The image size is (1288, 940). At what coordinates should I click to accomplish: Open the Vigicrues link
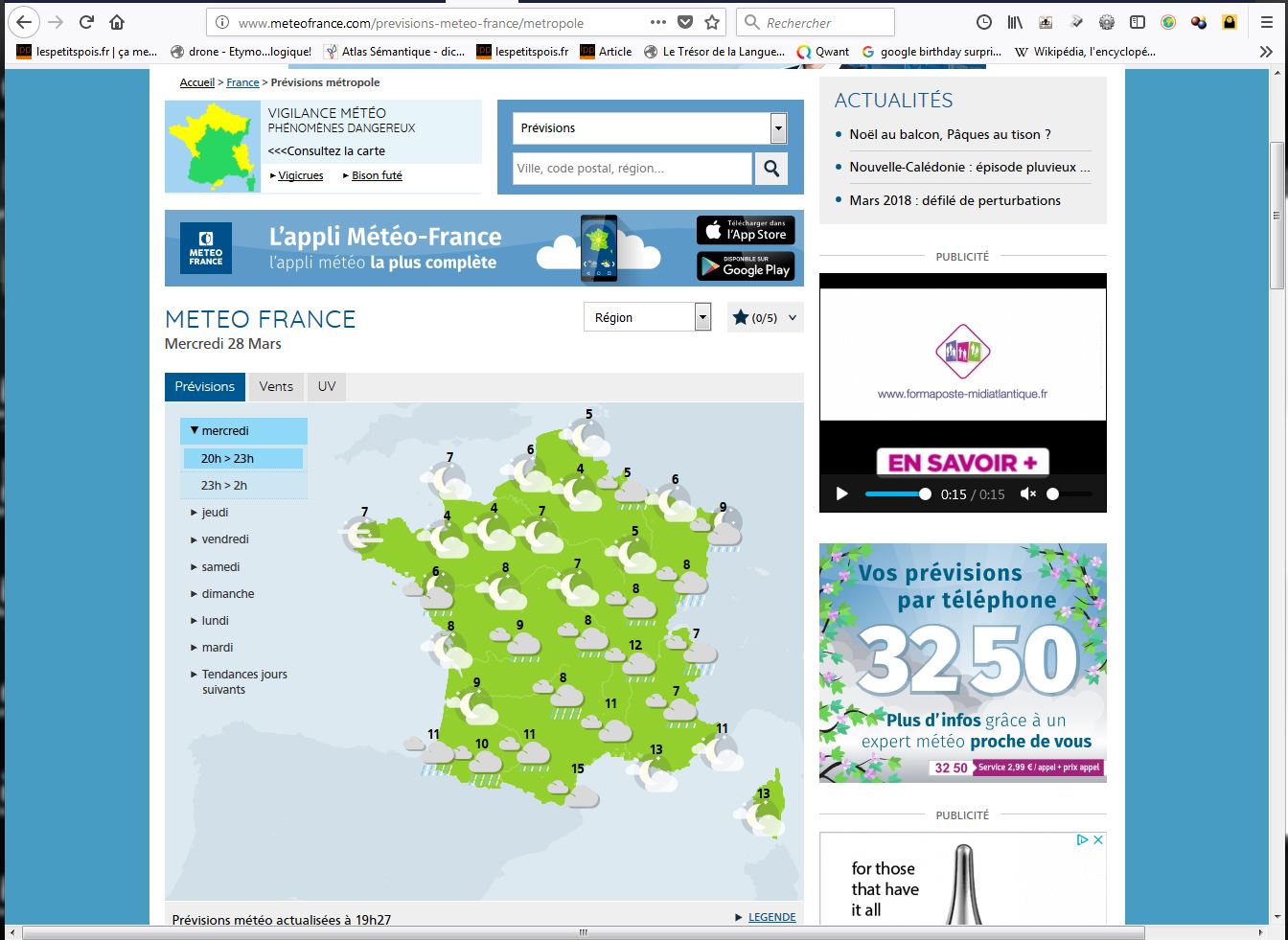(300, 175)
